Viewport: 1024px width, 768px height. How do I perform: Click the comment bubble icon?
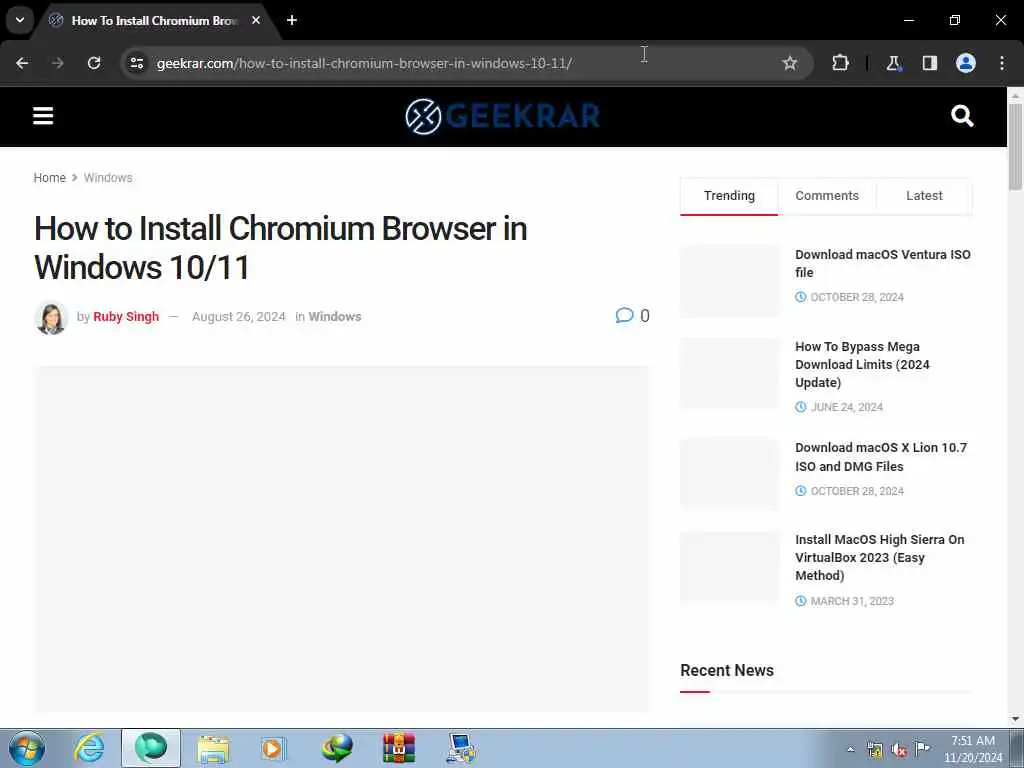pos(624,315)
